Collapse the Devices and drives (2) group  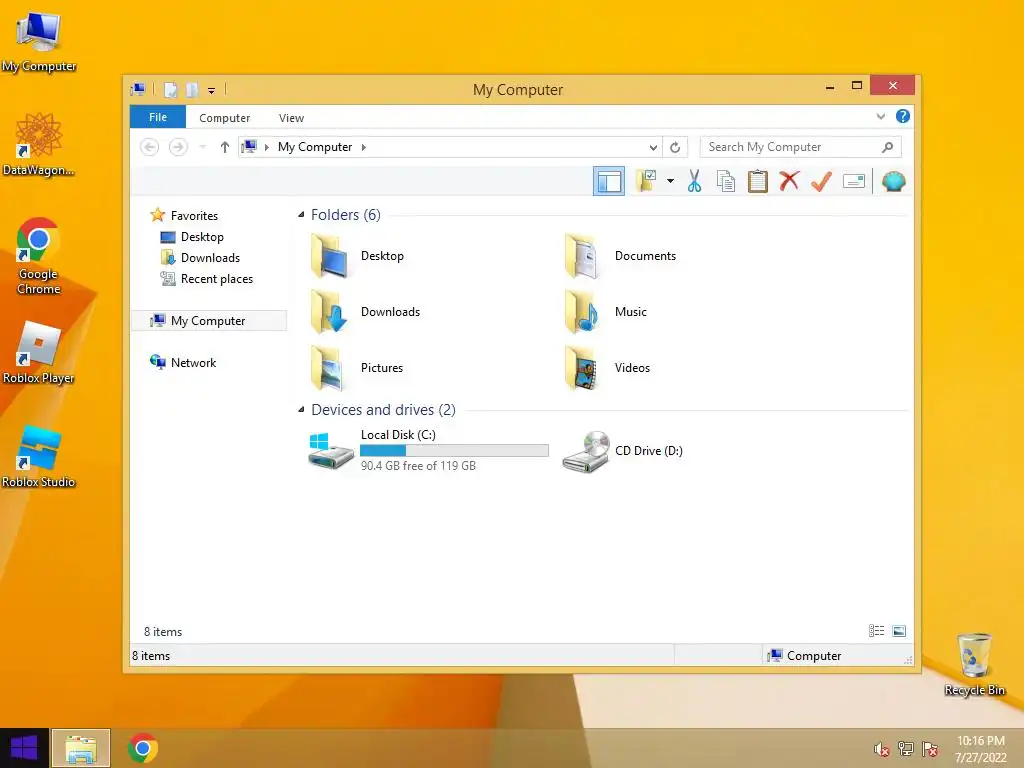pos(301,410)
